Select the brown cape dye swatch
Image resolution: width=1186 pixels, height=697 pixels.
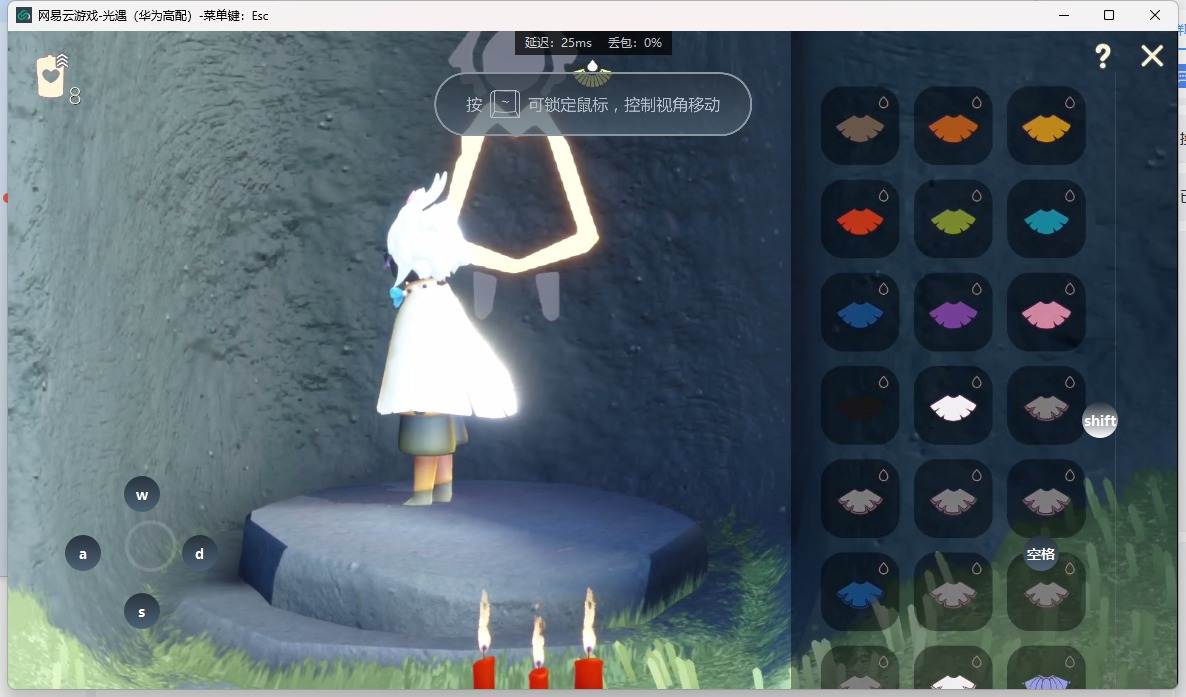pyautogui.click(x=860, y=125)
